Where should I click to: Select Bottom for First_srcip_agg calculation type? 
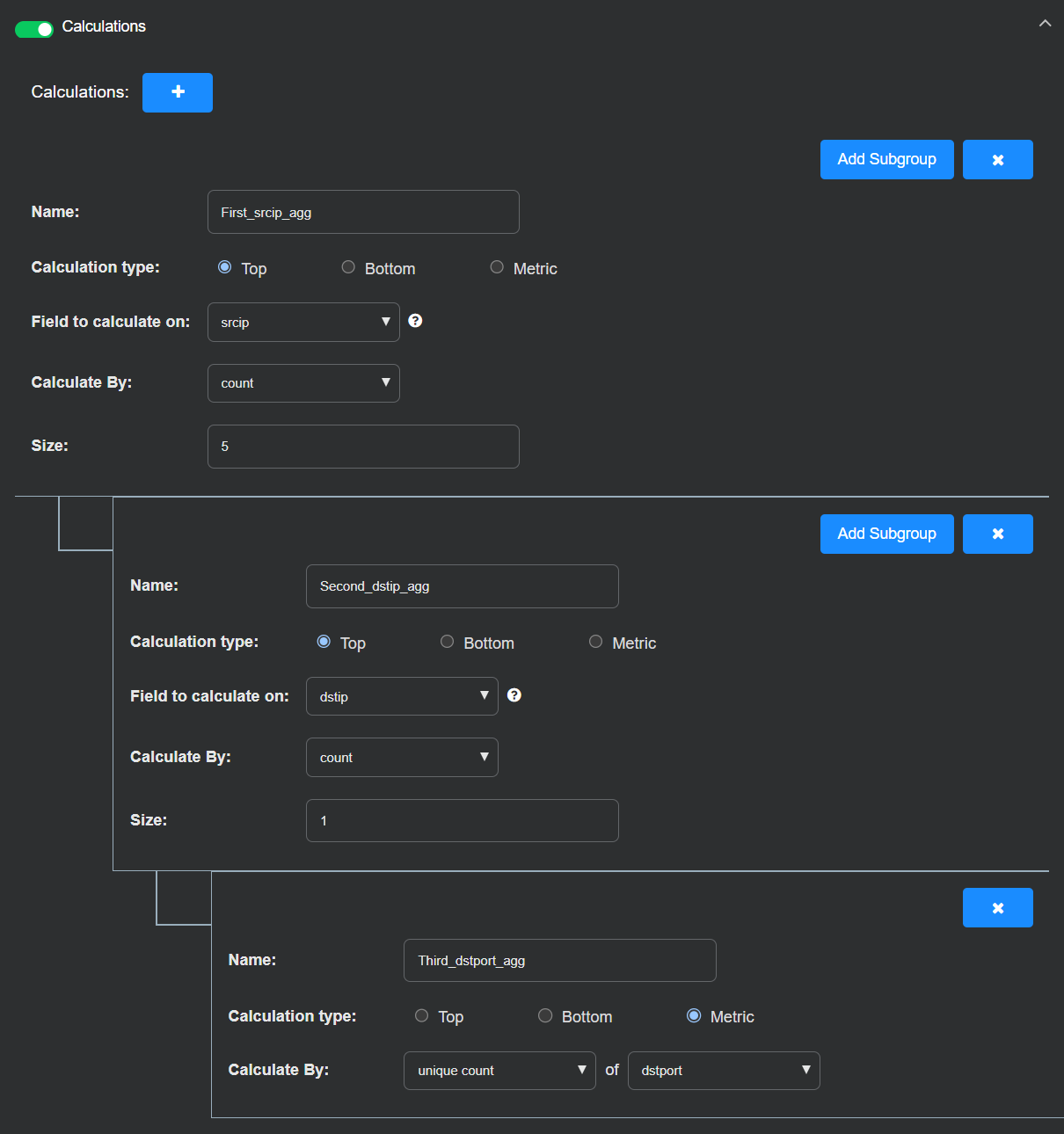pyautogui.click(x=349, y=267)
